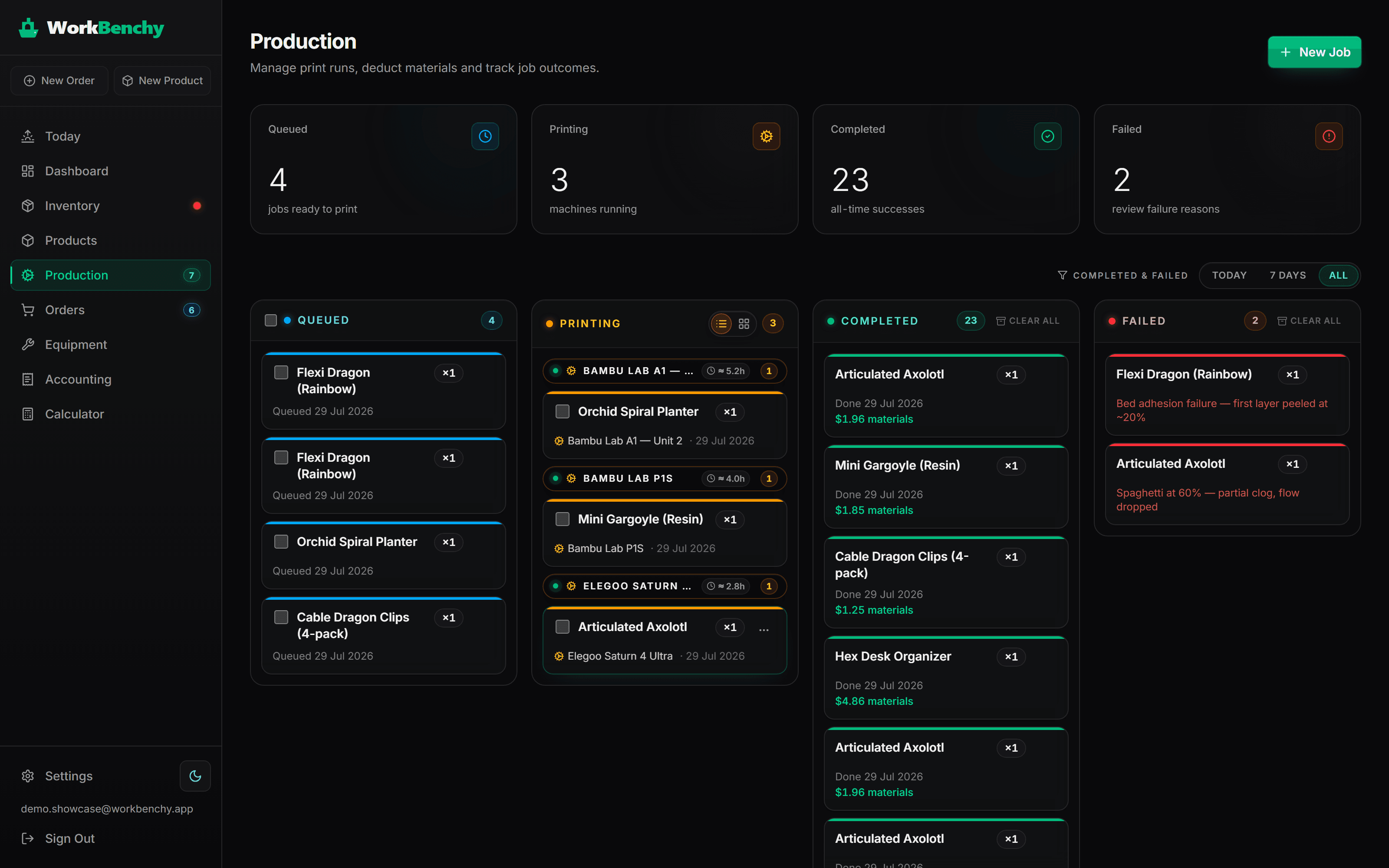Open the completed Hex Desk Organizer card

[x=946, y=678]
